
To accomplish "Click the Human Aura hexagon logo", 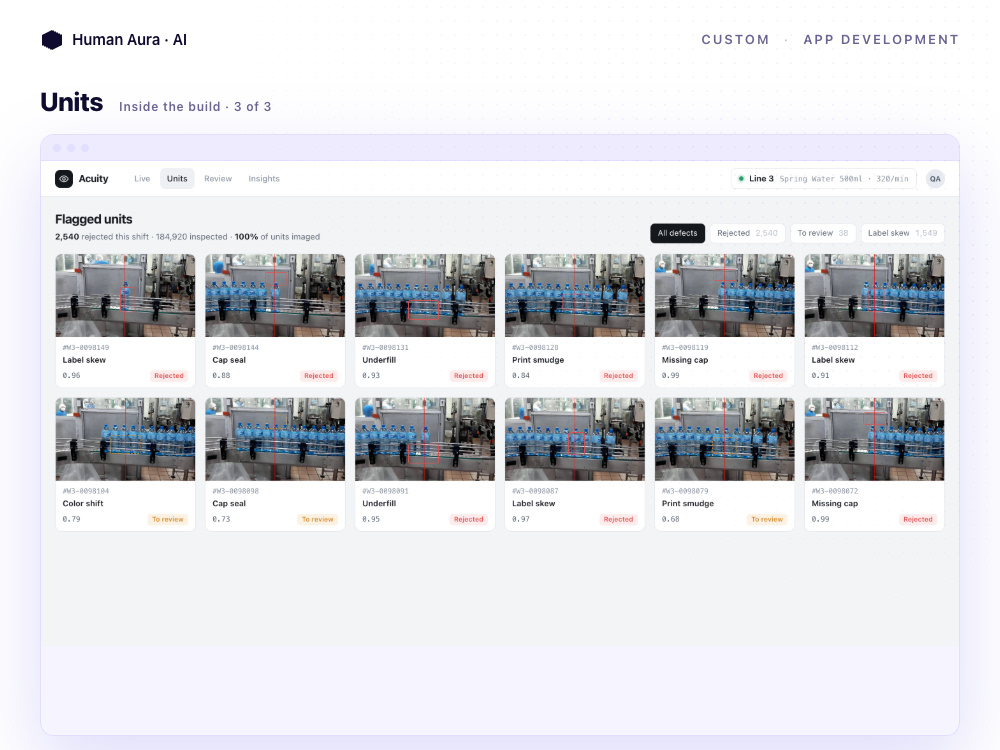I will click(52, 40).
